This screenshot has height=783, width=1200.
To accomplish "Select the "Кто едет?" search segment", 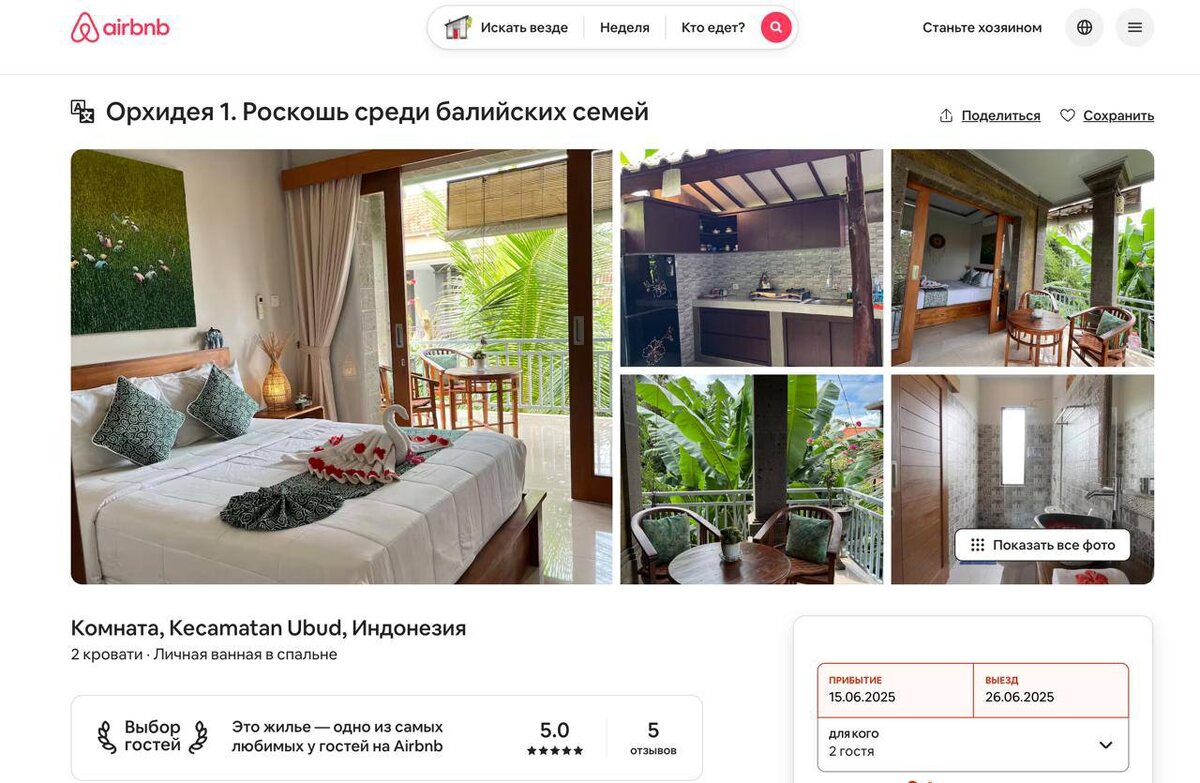I will click(713, 27).
